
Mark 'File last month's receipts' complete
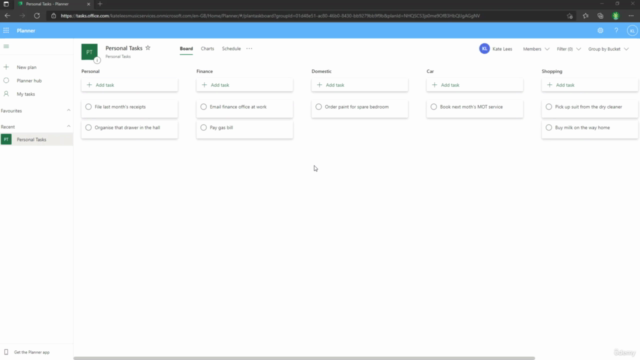89,107
